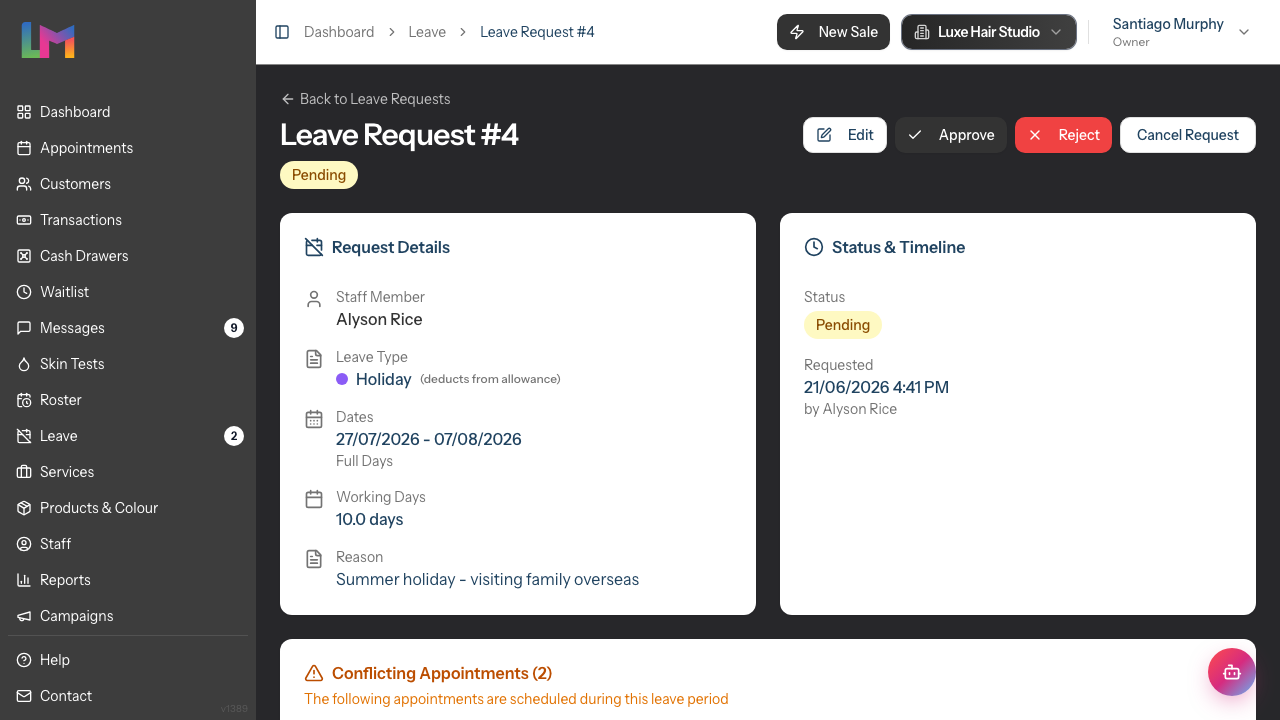Screen dimensions: 1280x720
Task: Click Cancel Request button
Action: click(x=1188, y=135)
